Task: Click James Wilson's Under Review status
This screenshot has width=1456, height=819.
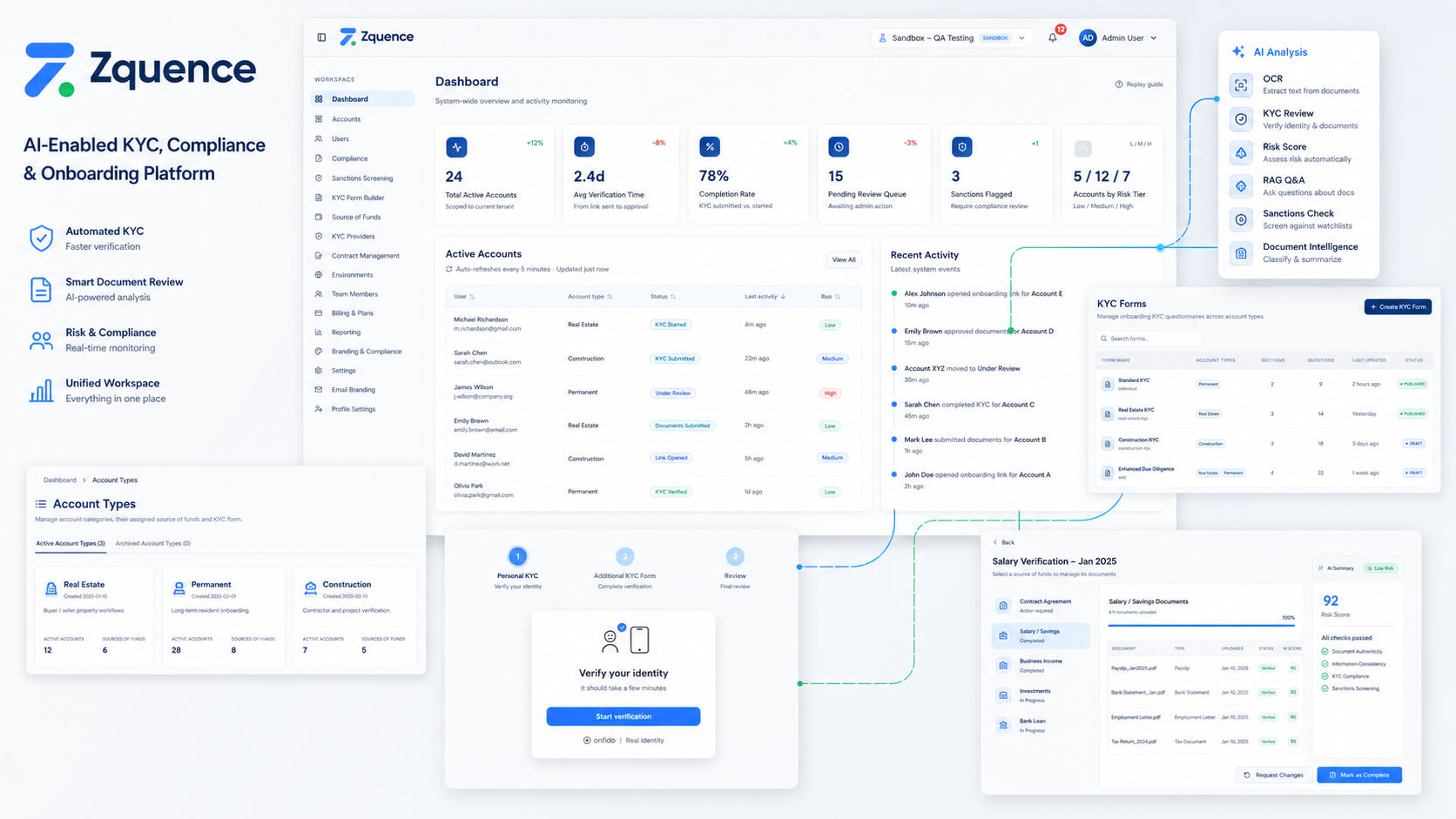Action: 673,393
